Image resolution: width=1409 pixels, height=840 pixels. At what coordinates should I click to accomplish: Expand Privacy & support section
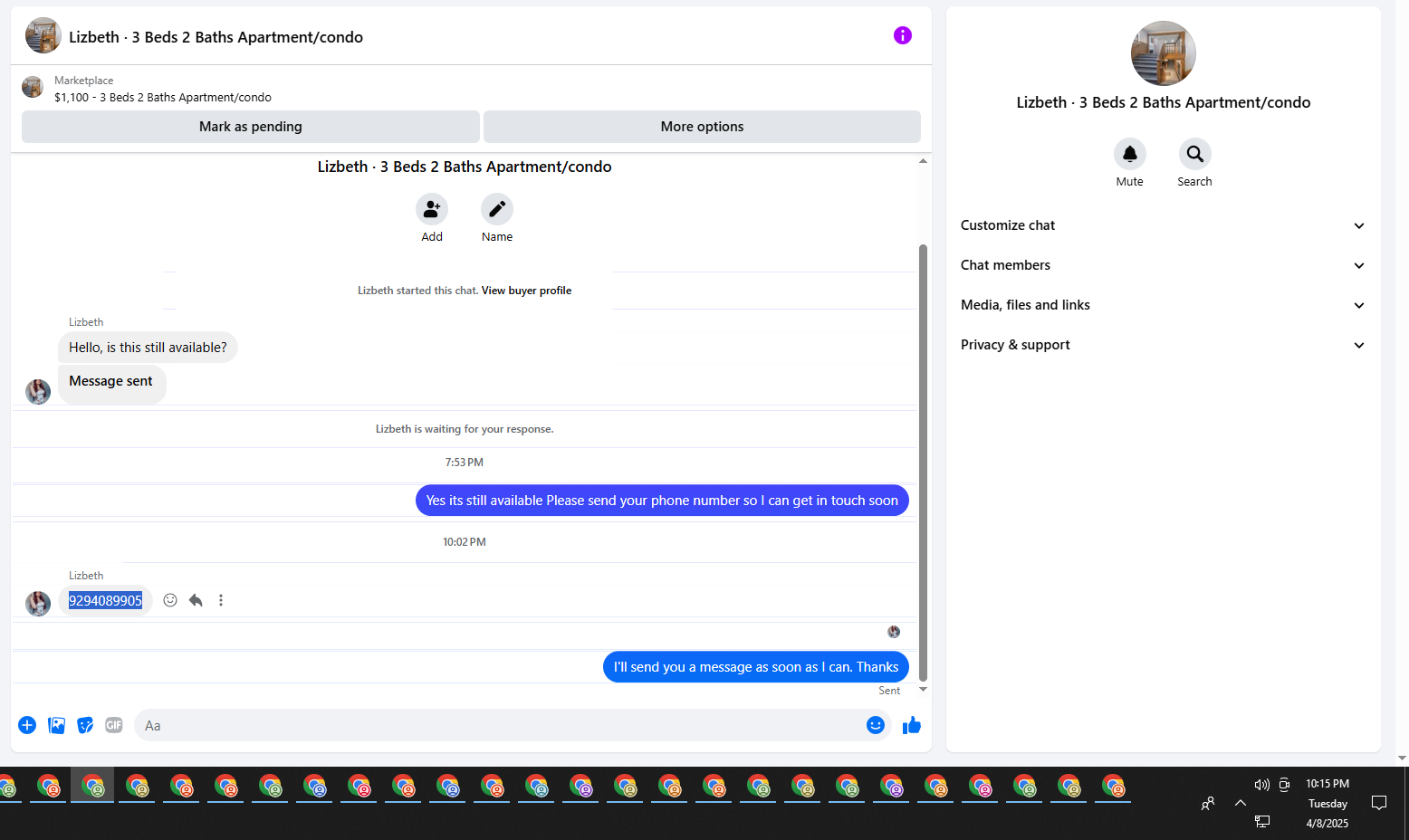click(1164, 345)
